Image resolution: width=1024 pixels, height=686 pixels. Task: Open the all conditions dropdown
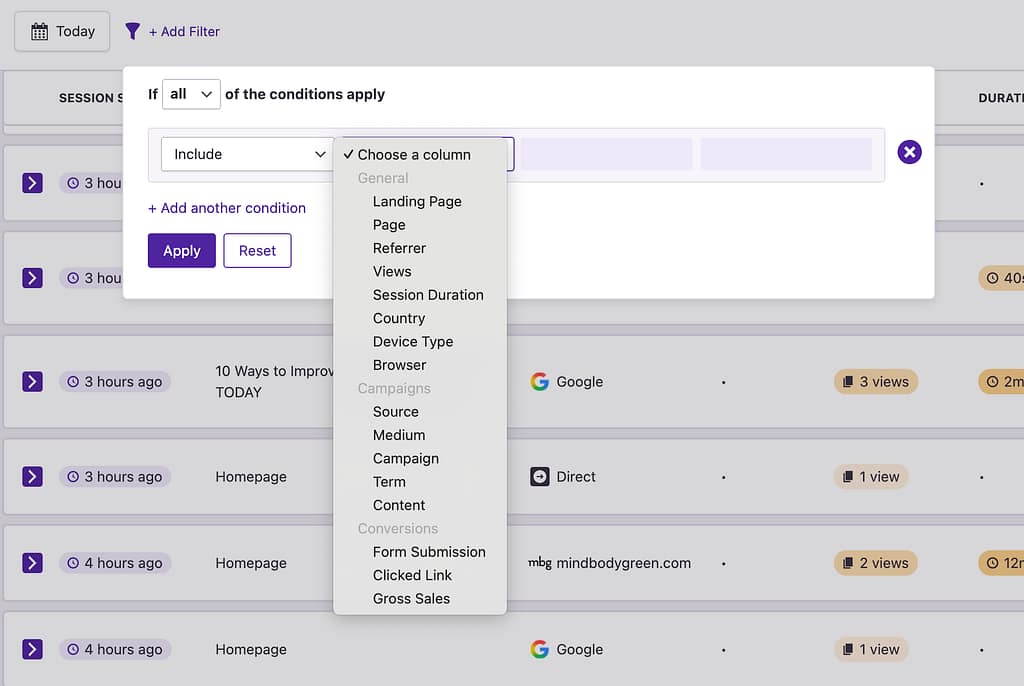[x=190, y=94]
